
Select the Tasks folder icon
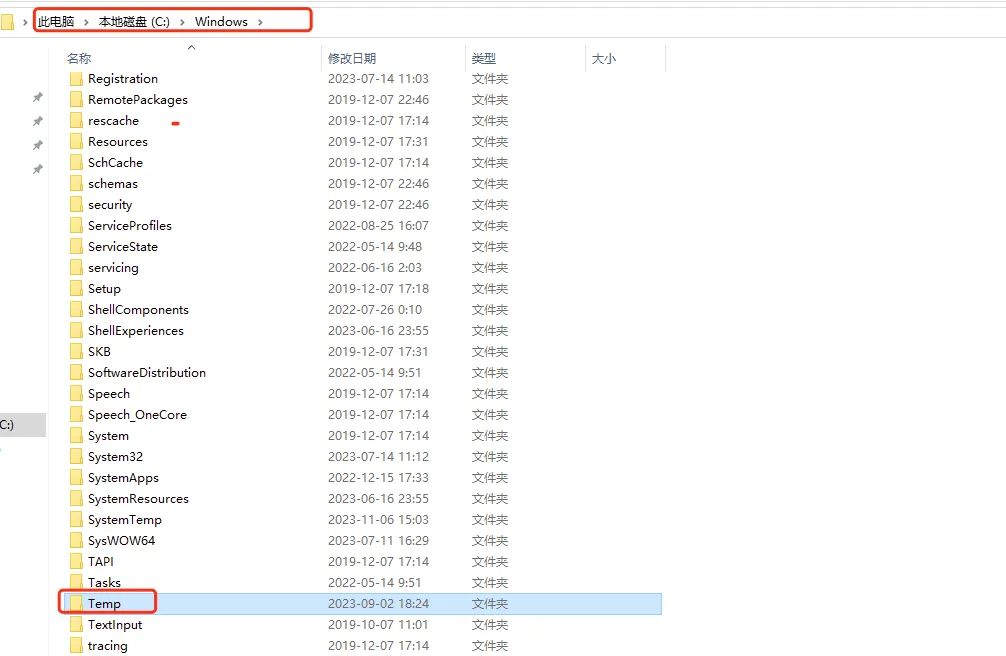pos(77,582)
